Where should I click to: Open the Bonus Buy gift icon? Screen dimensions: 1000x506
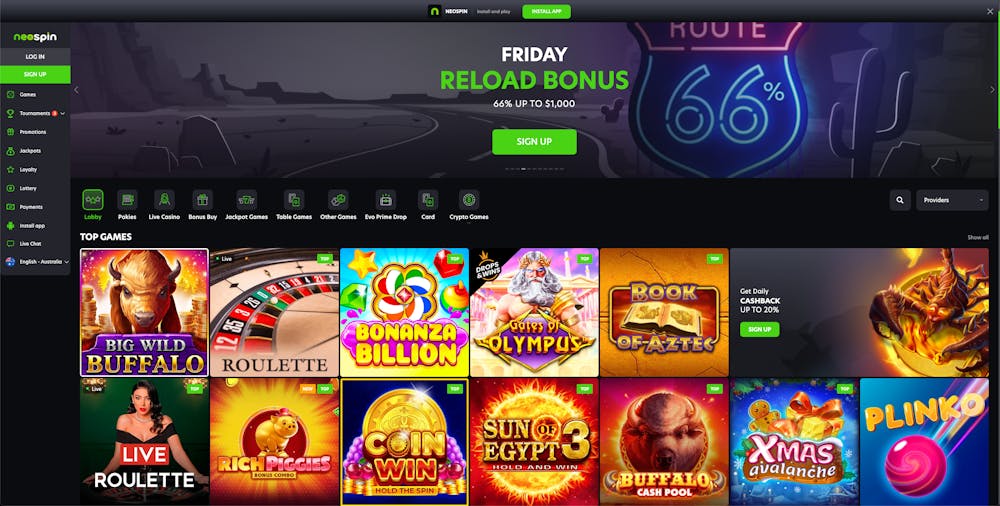tap(202, 200)
